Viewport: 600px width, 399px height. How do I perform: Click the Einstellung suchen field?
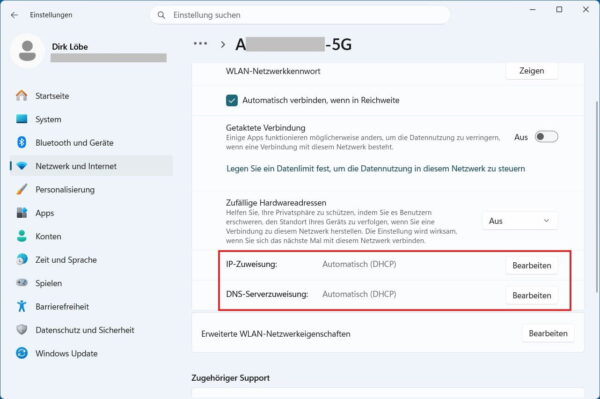300,15
